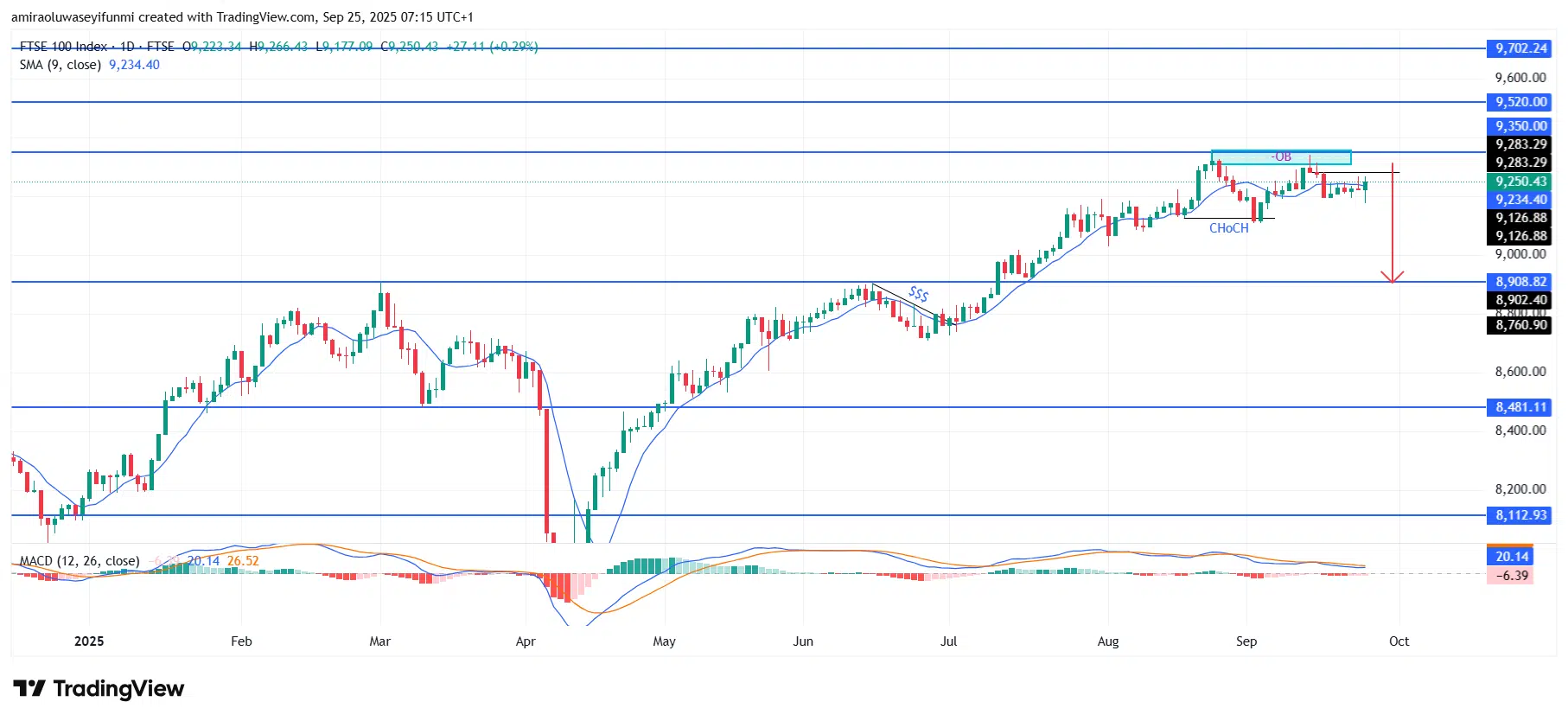
Task: Click the CHoCH annotation label
Action: [x=1229, y=228]
